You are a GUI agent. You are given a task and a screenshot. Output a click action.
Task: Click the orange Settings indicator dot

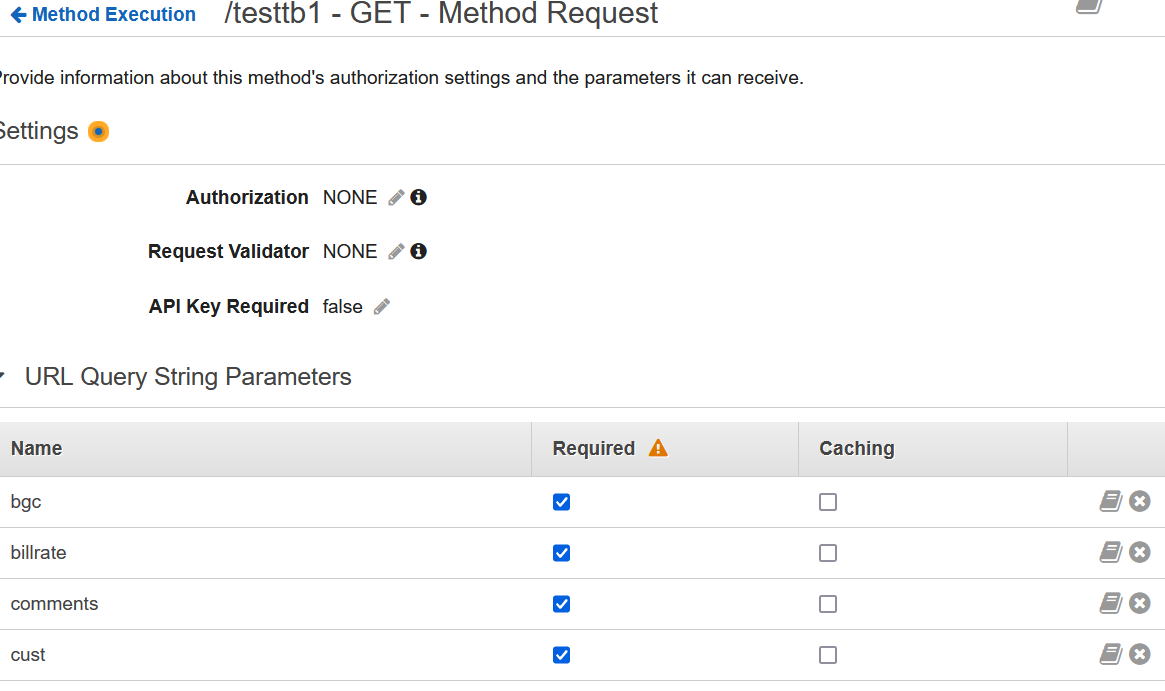[98, 131]
